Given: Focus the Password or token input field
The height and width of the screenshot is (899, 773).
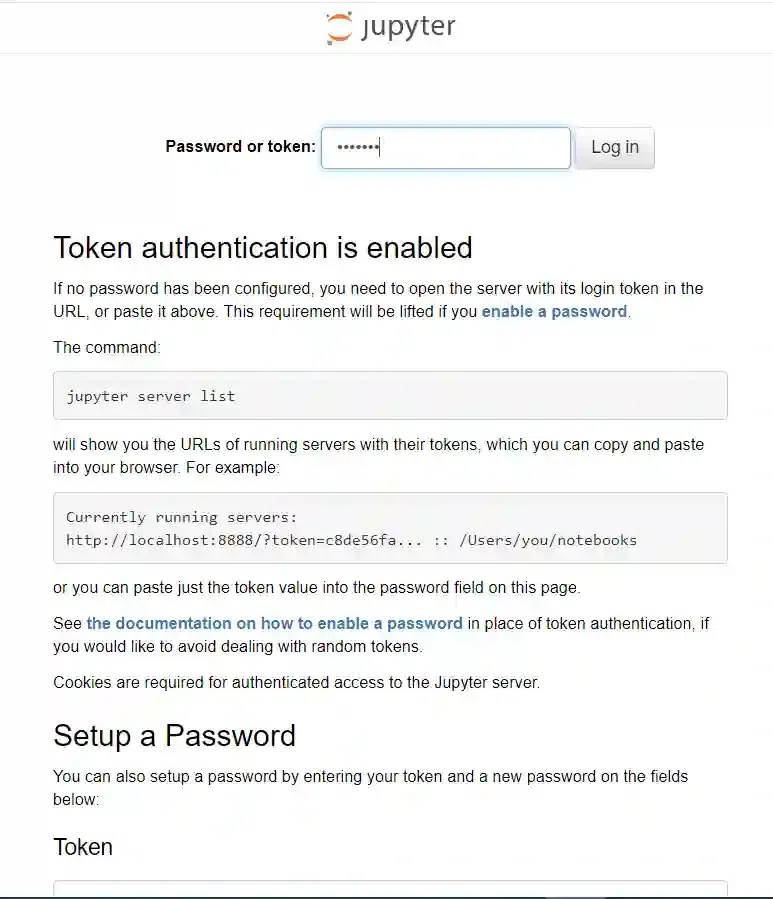Looking at the screenshot, I should [x=445, y=148].
